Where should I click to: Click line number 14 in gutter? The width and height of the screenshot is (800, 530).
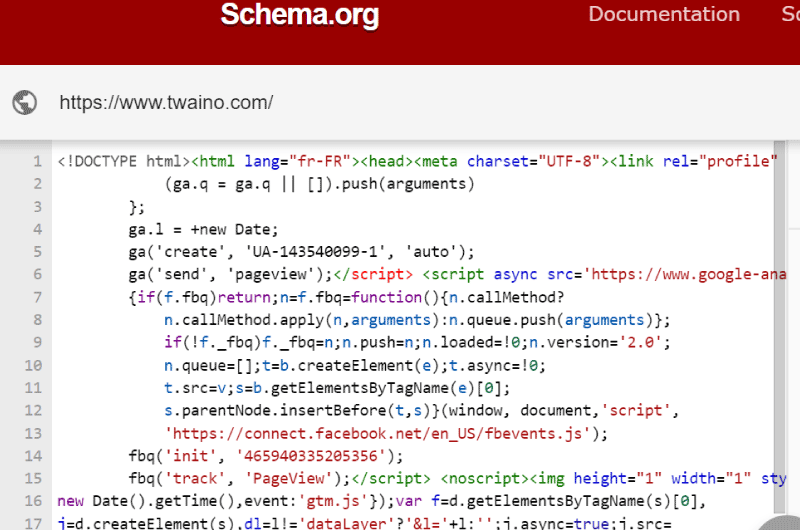pyautogui.click(x=34, y=456)
